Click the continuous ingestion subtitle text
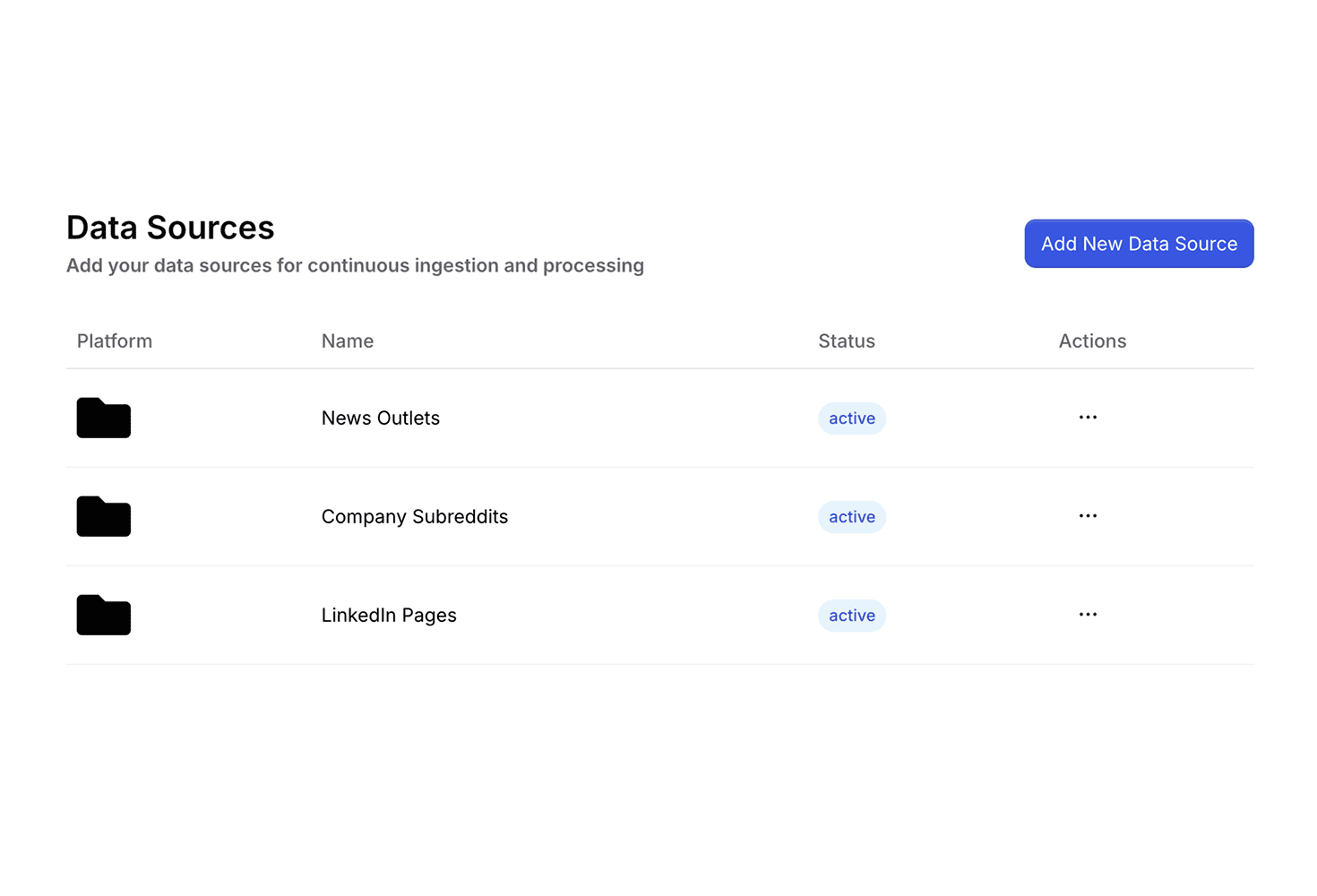This screenshot has width=1317, height=896. coord(355,266)
